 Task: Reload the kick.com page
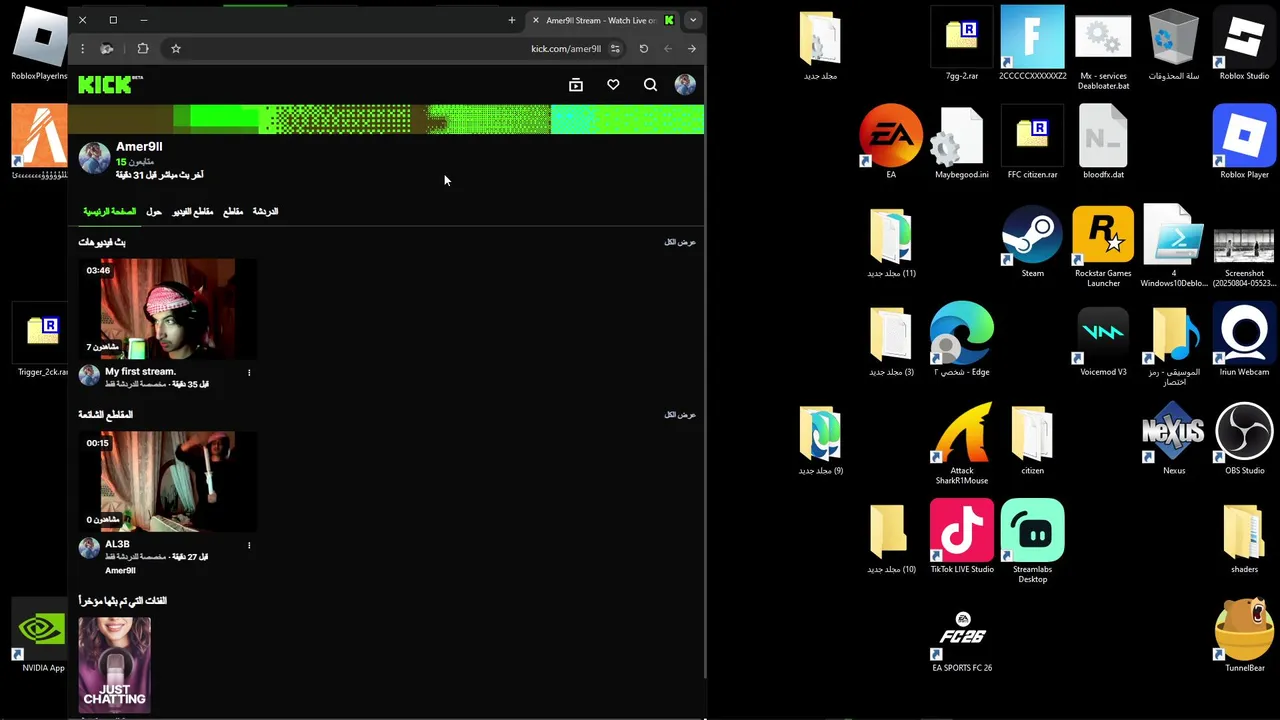point(644,48)
